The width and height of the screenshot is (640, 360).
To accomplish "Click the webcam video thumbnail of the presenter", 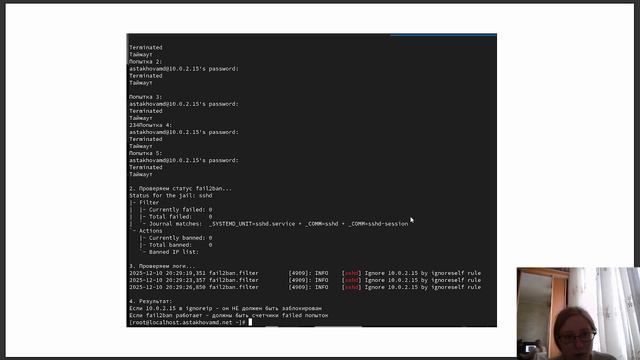I will click(x=578, y=313).
